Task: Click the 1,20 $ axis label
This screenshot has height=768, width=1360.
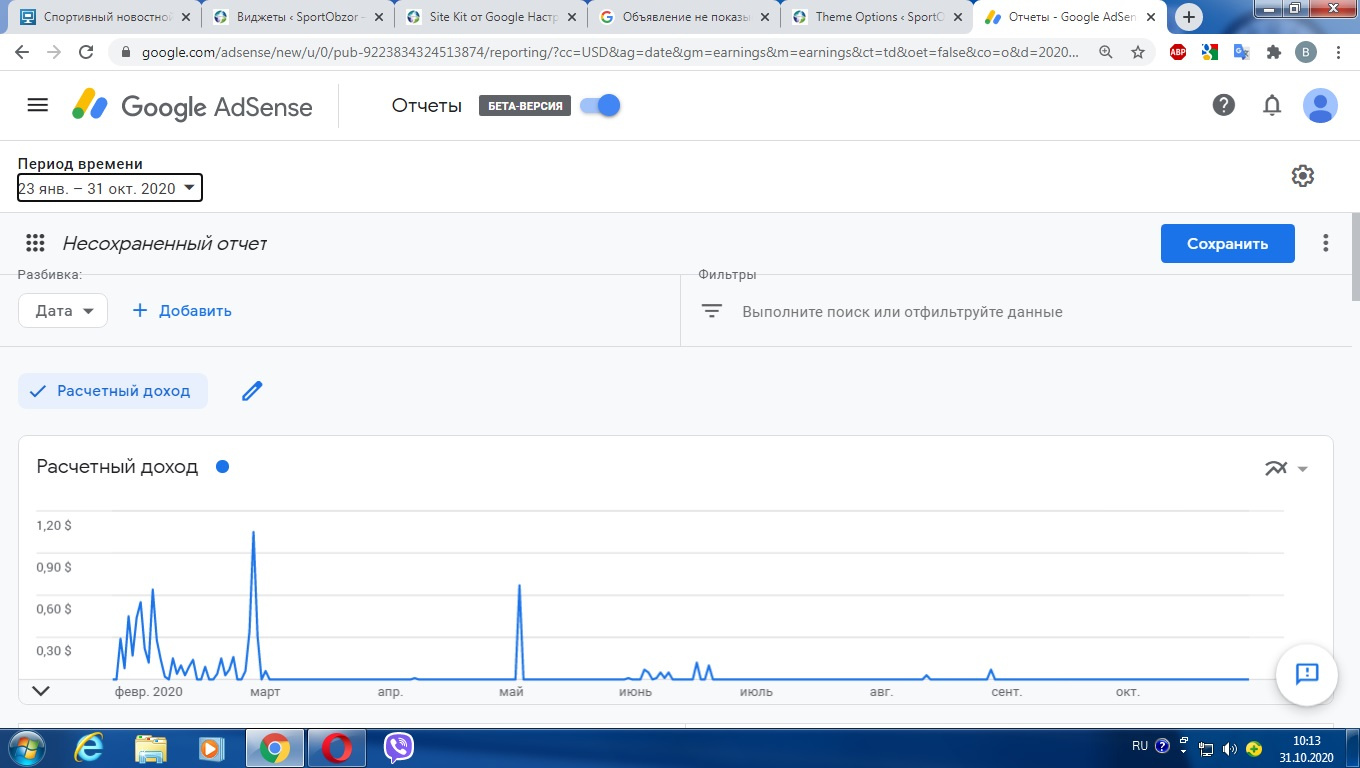Action: pyautogui.click(x=54, y=525)
